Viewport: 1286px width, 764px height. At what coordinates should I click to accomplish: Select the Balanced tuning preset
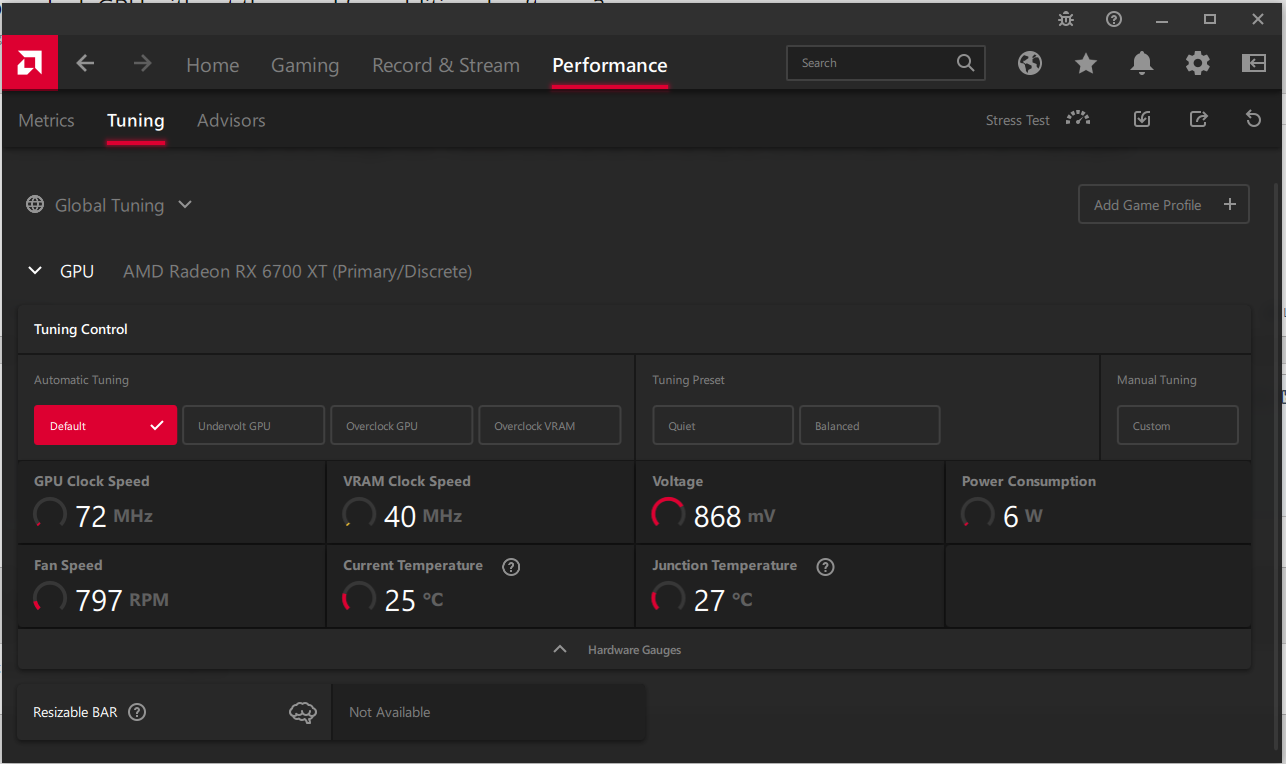(x=870, y=425)
